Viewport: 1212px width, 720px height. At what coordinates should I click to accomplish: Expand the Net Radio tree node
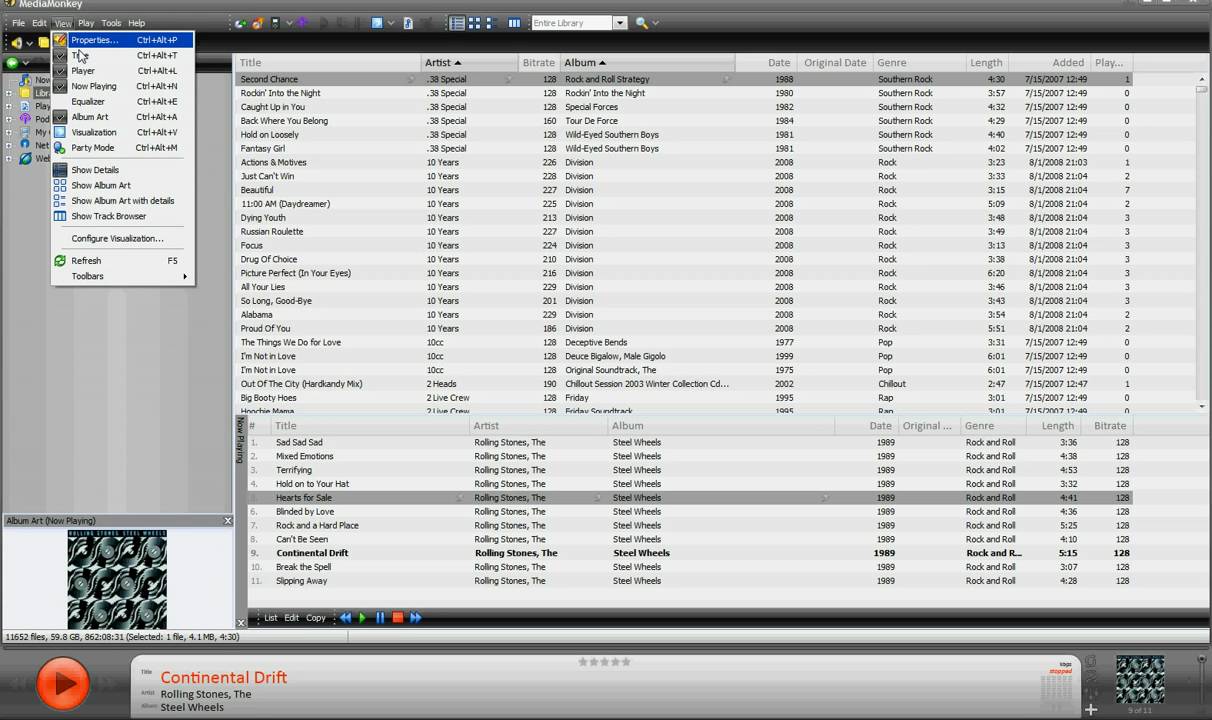click(9, 145)
